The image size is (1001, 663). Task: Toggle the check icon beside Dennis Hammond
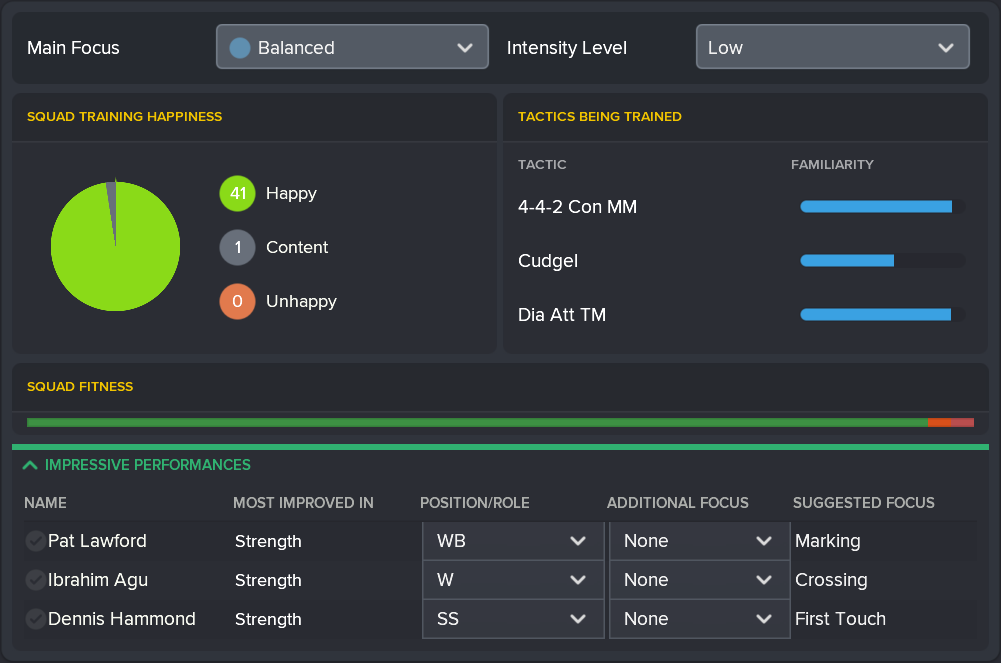tap(35, 619)
